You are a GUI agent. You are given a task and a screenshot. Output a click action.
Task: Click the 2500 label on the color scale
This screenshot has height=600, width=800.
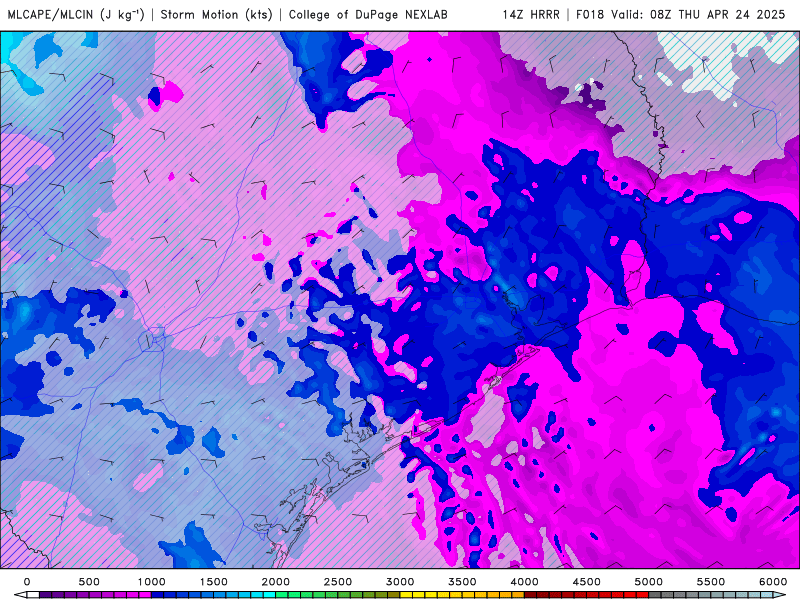(x=338, y=582)
